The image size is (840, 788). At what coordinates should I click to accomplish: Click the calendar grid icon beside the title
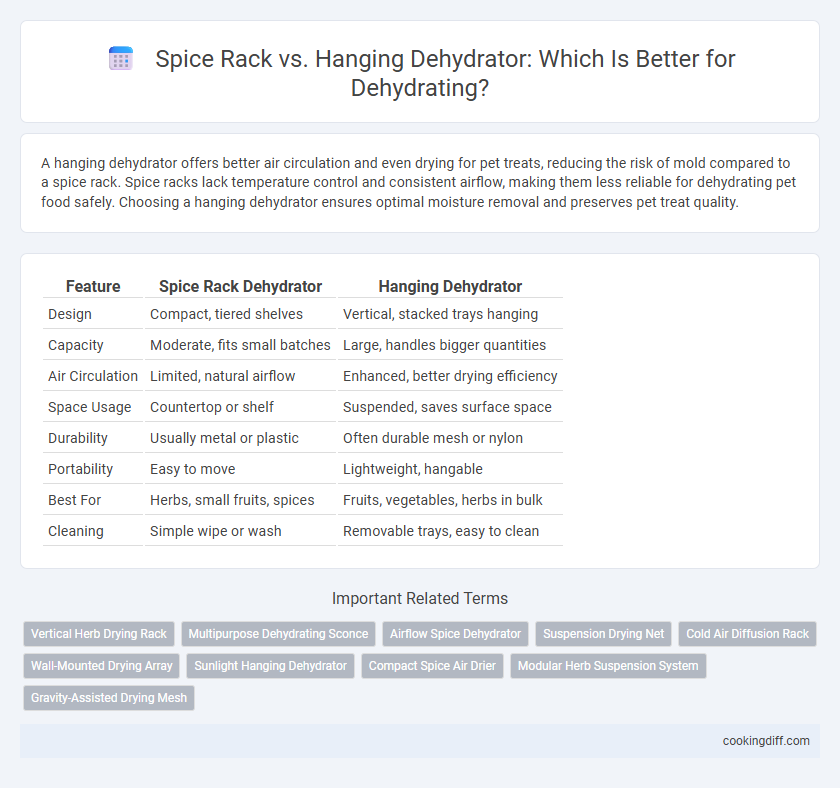click(x=121, y=58)
